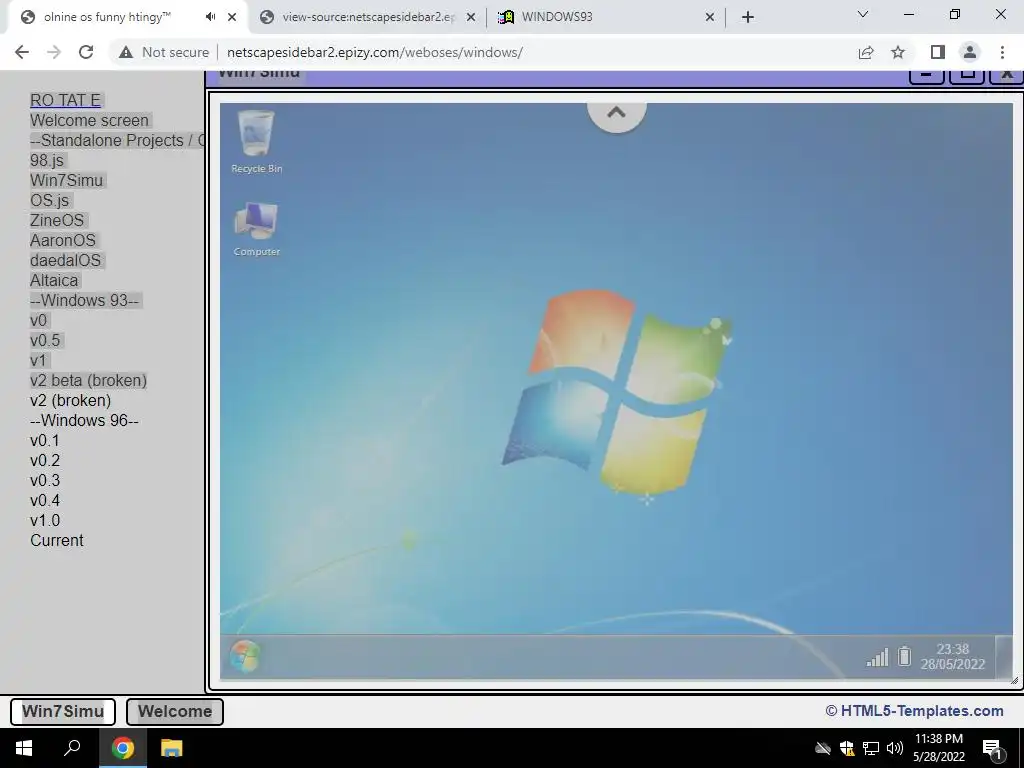Go forward in browser history
Viewport: 1024px width, 768px height.
click(54, 52)
